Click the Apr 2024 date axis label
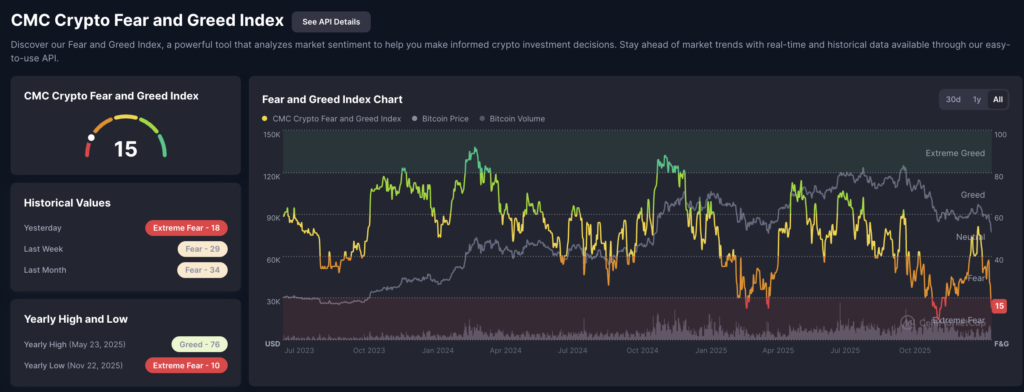Screen dimensions: 1024x392 505,351
